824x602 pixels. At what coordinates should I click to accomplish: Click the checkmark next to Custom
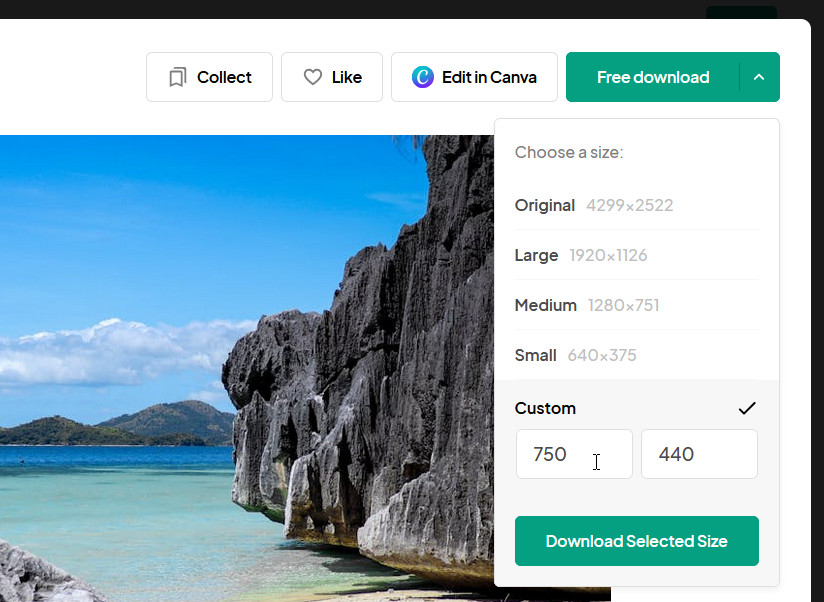point(747,408)
